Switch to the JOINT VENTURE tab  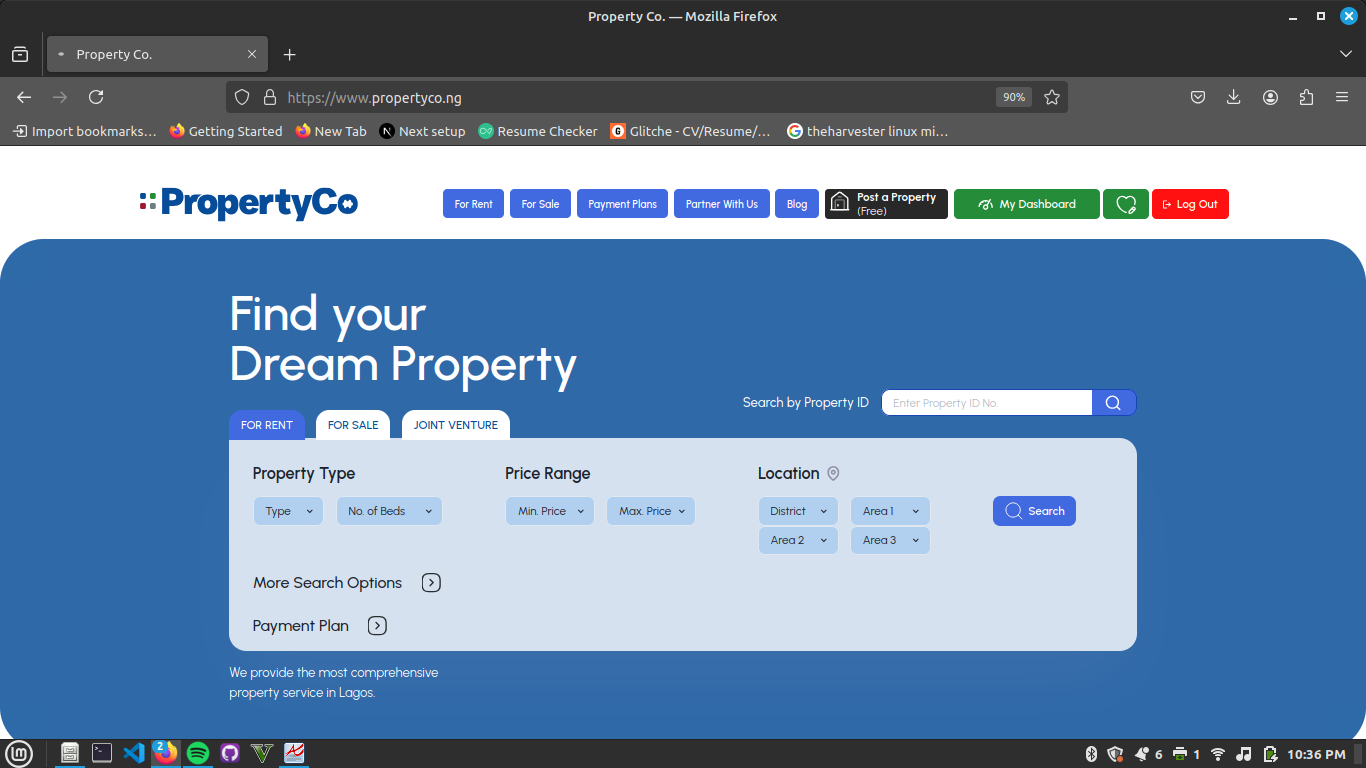pos(456,425)
